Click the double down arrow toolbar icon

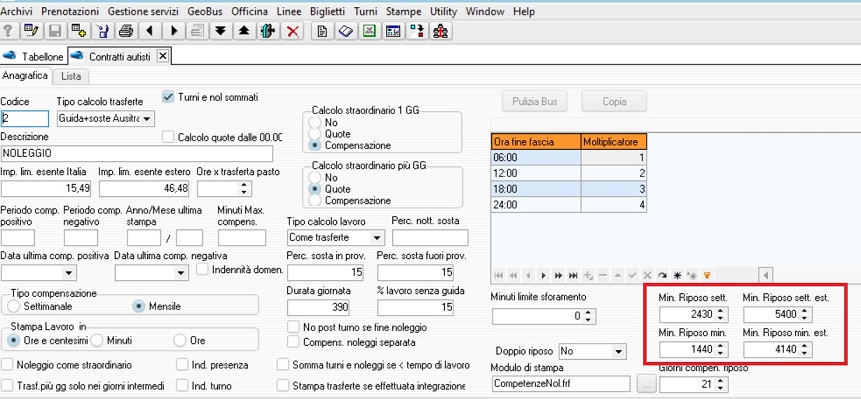click(x=220, y=31)
